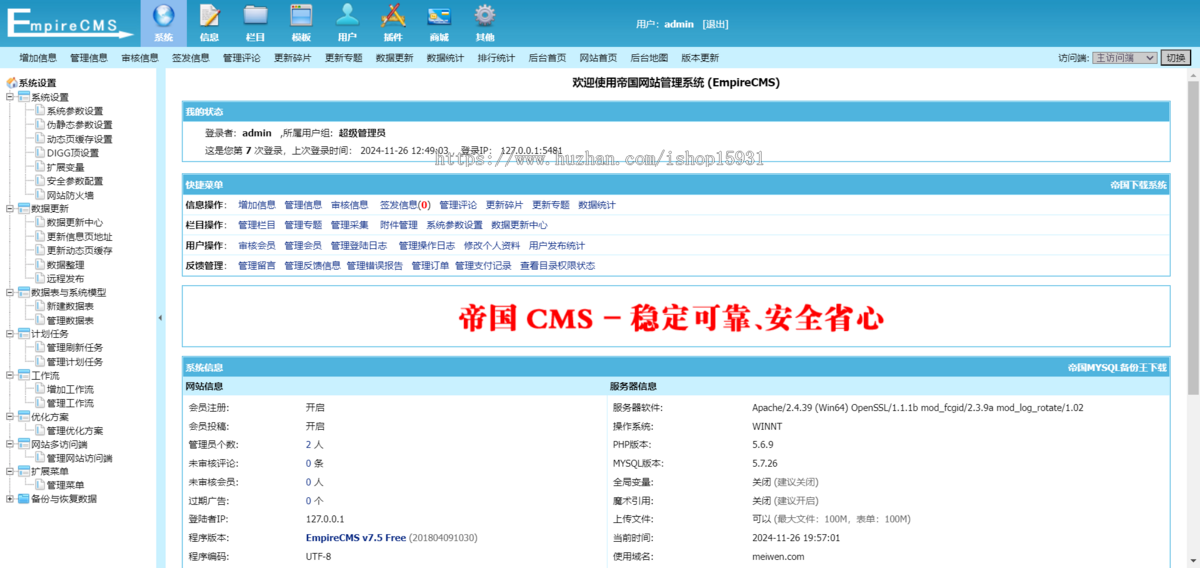
Task: Click page icon beside 管理刷新任务
Action: (40, 348)
